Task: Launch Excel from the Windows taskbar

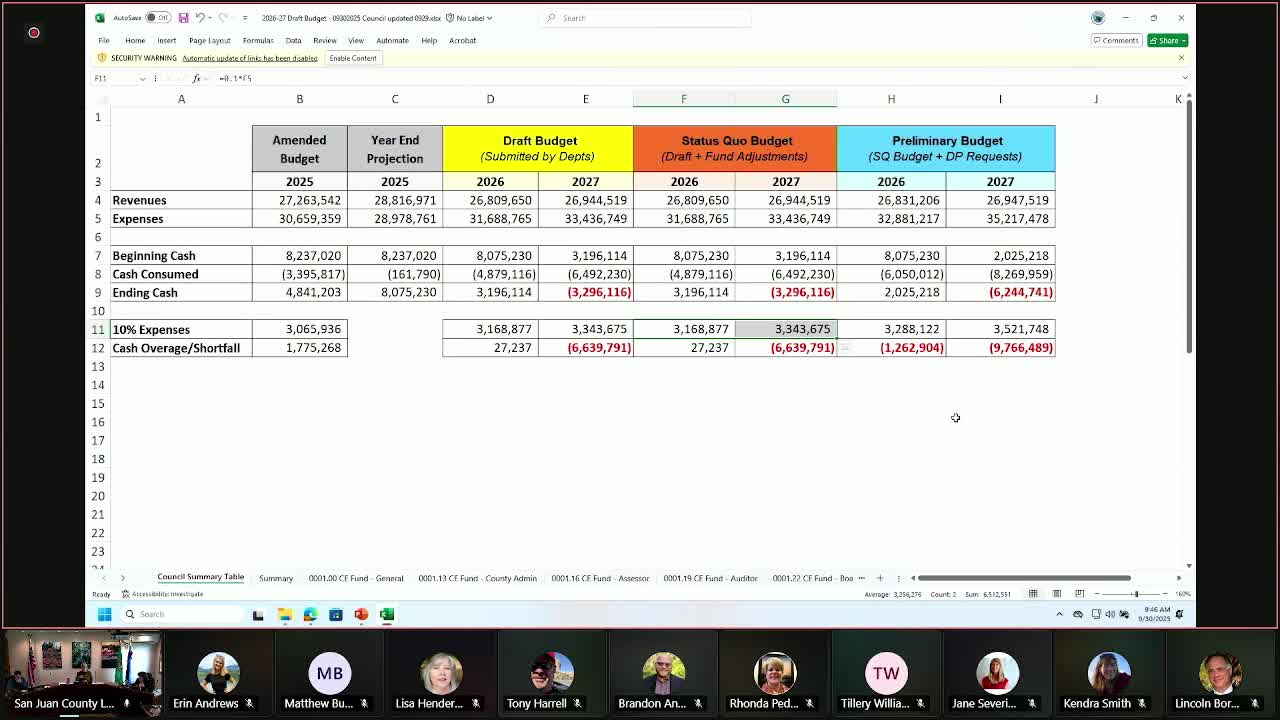Action: tap(388, 614)
